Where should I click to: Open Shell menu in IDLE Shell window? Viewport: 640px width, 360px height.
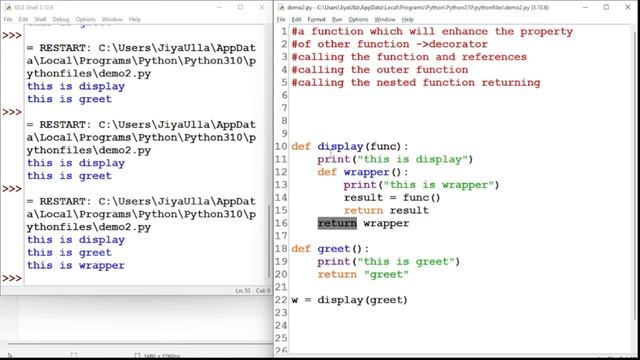coord(40,19)
